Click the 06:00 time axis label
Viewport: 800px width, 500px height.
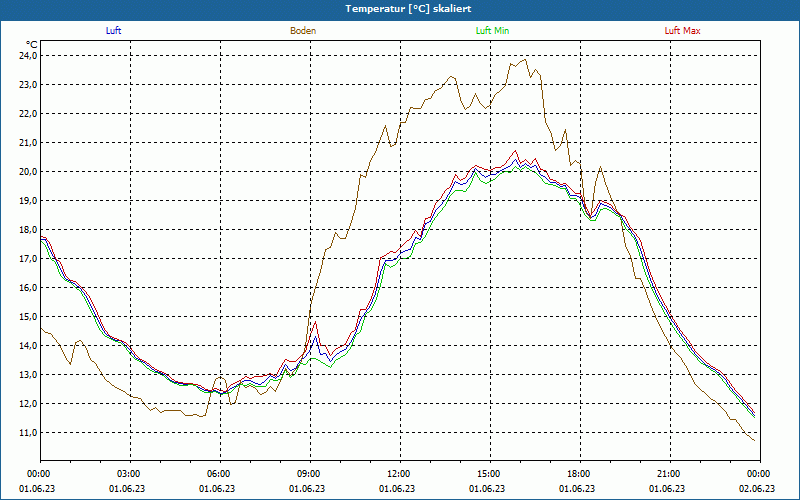220,473
